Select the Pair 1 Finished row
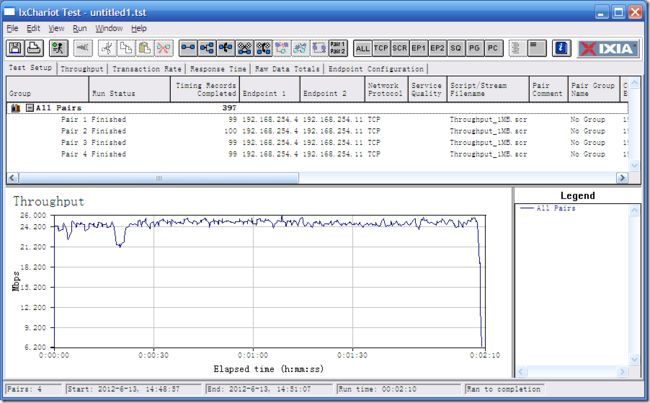Screen dimensions: 650x403 [318, 119]
